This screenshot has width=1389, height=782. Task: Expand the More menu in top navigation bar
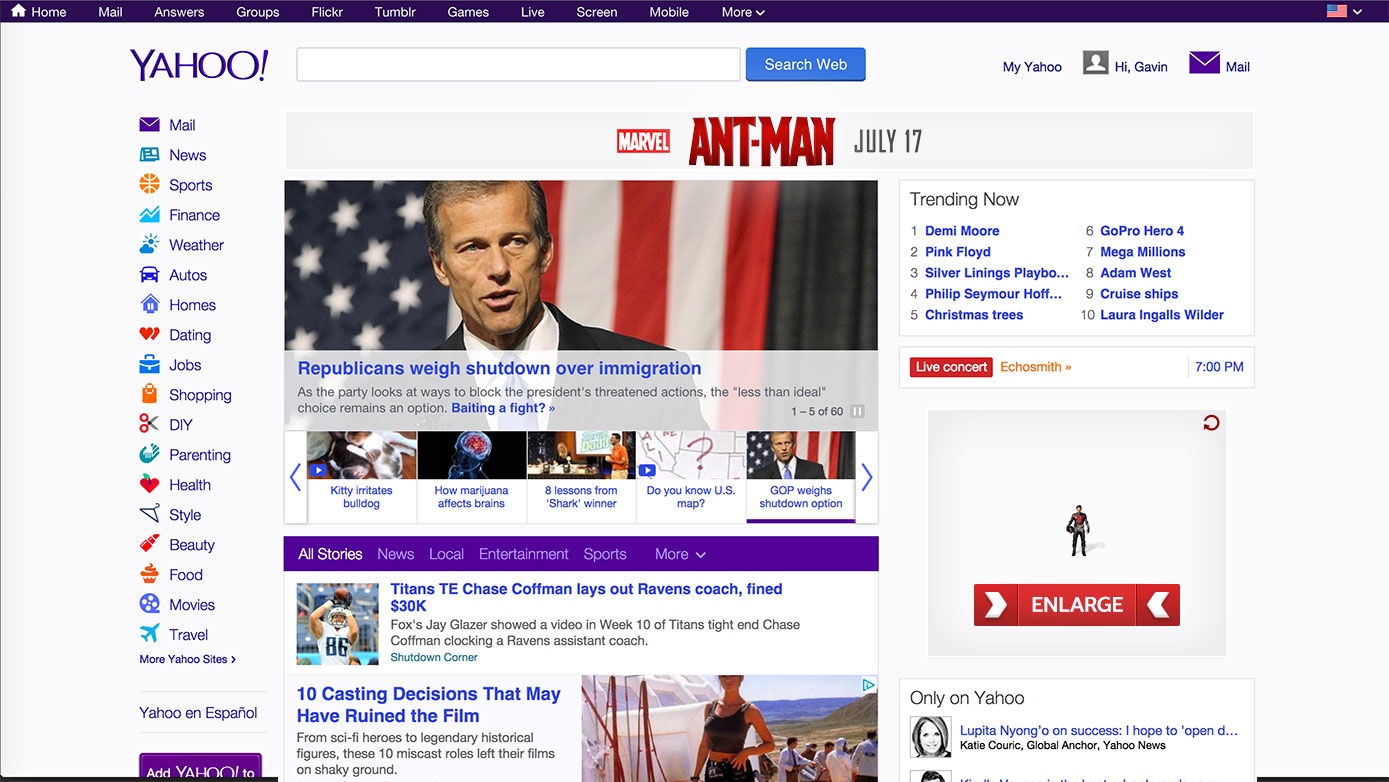[x=743, y=12]
